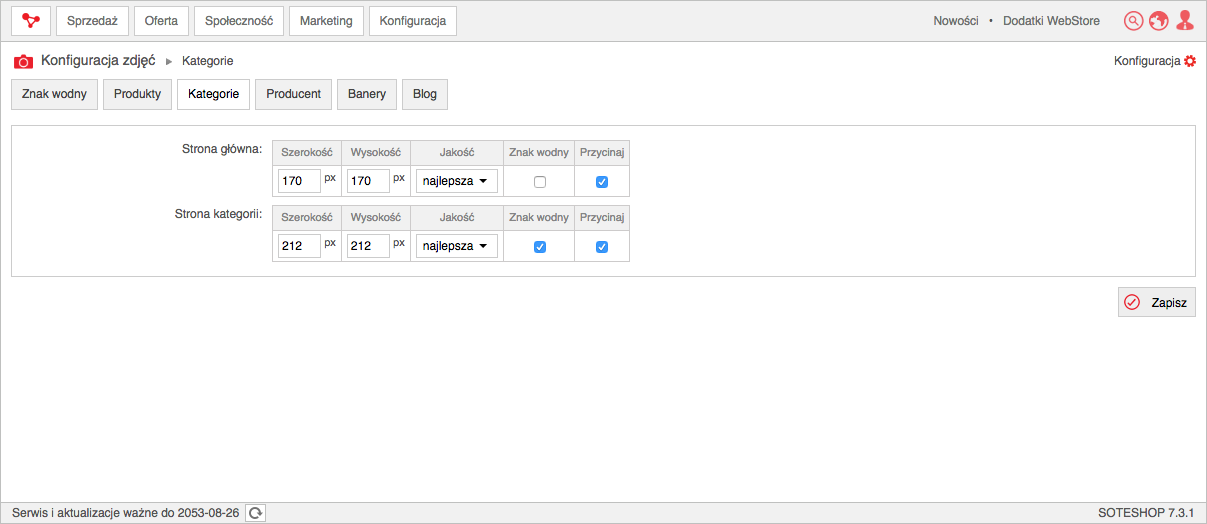Open the Dodatki WebStore link
This screenshot has width=1207, height=524.
pyautogui.click(x=1051, y=21)
